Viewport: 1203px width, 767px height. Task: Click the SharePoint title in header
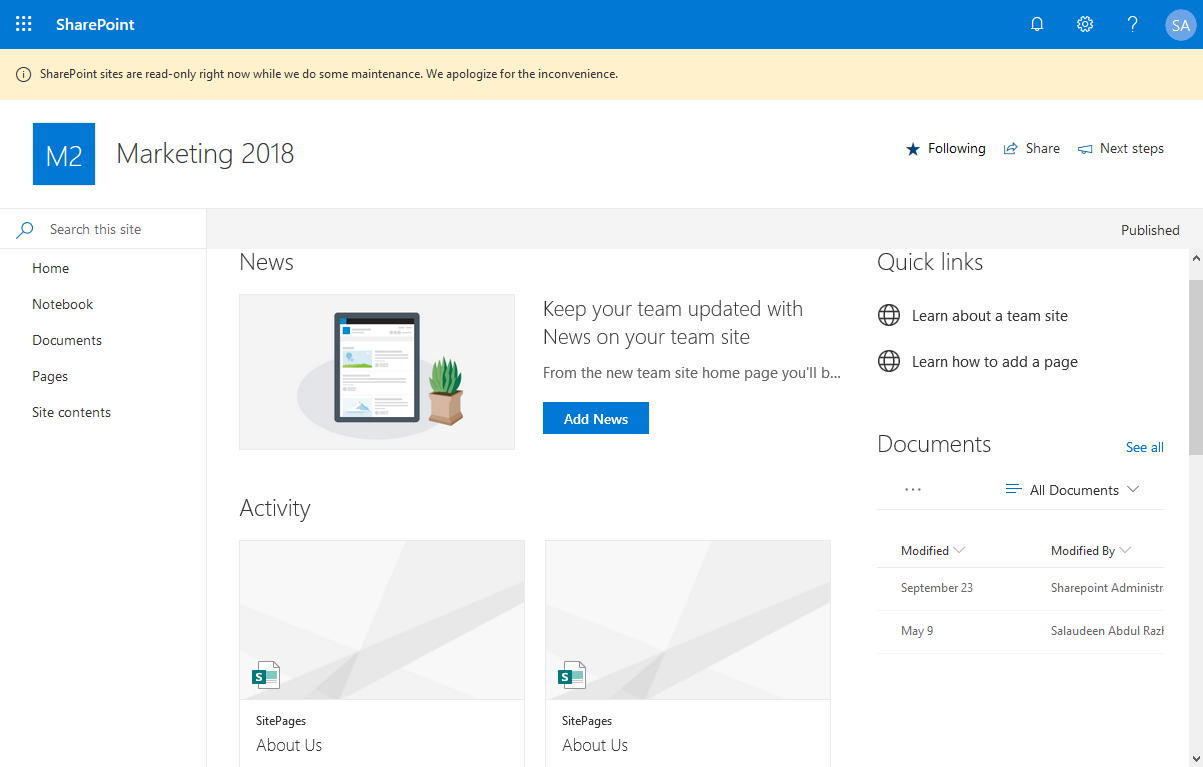(x=96, y=24)
